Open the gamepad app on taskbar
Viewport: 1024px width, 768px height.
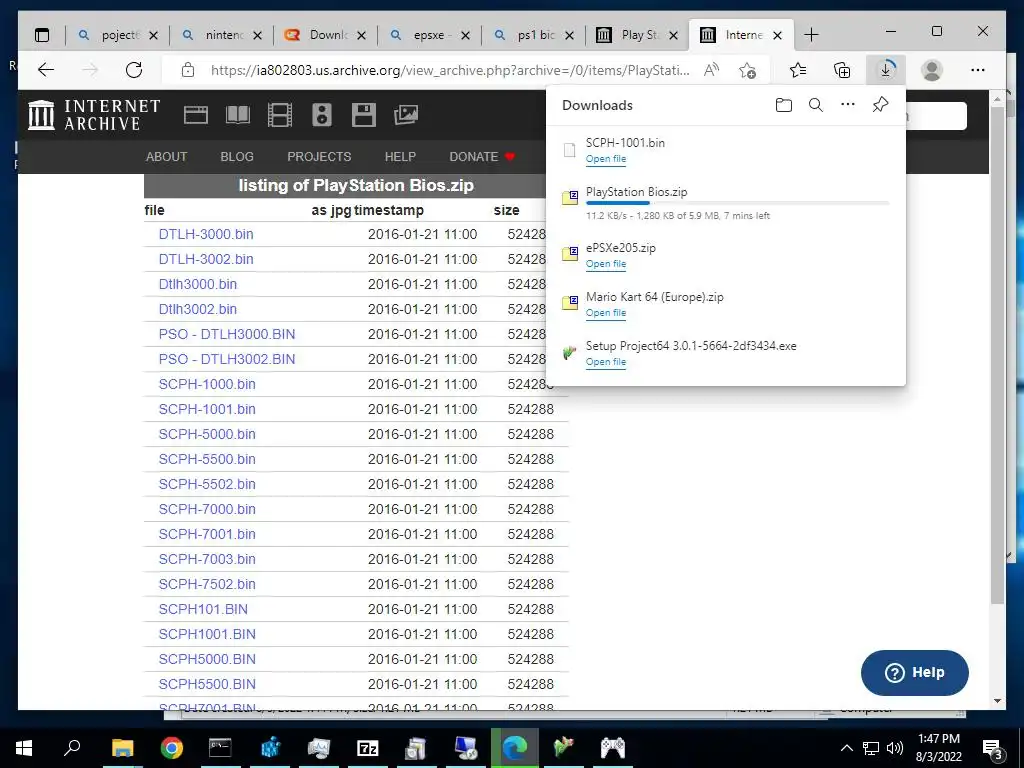613,748
